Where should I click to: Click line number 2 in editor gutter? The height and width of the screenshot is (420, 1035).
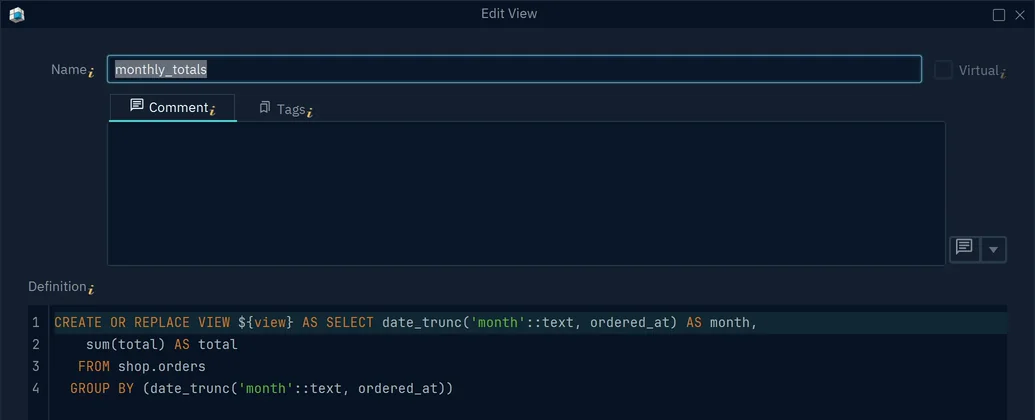coord(36,345)
